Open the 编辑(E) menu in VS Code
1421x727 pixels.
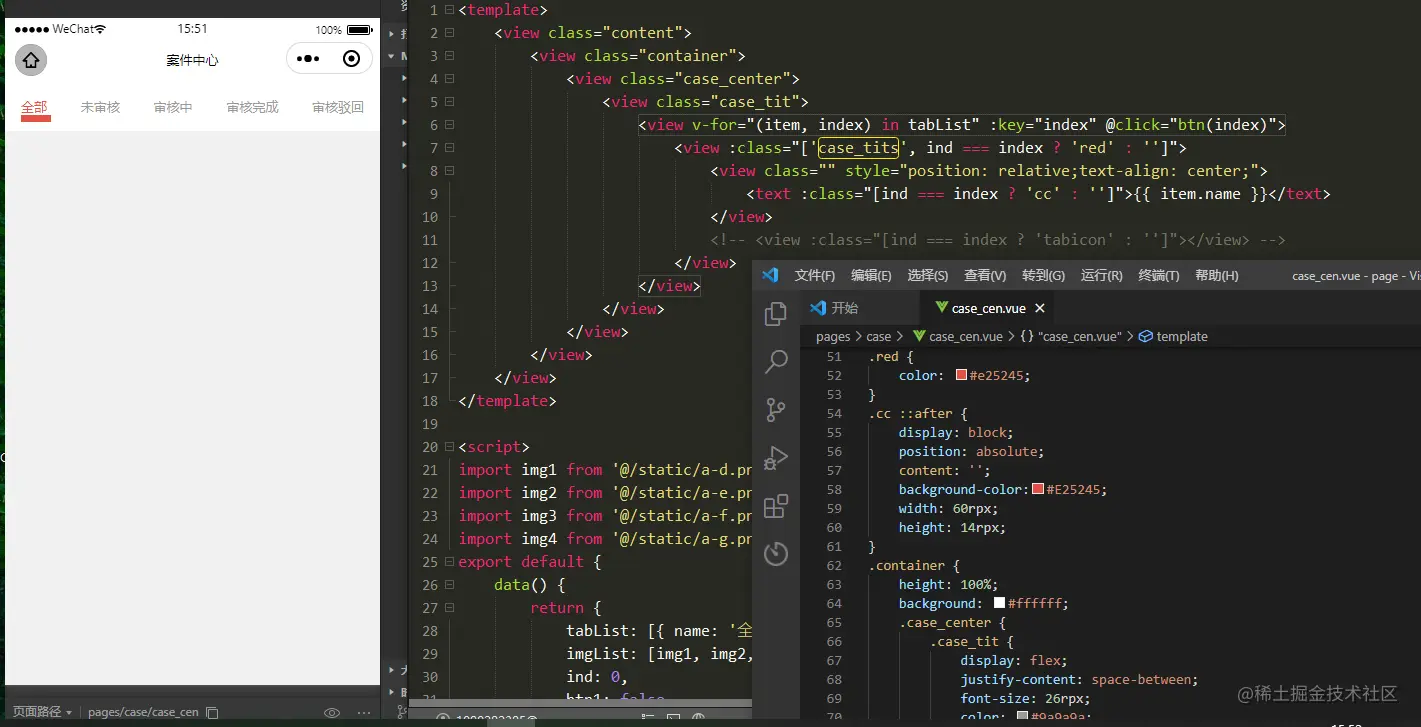click(871, 275)
